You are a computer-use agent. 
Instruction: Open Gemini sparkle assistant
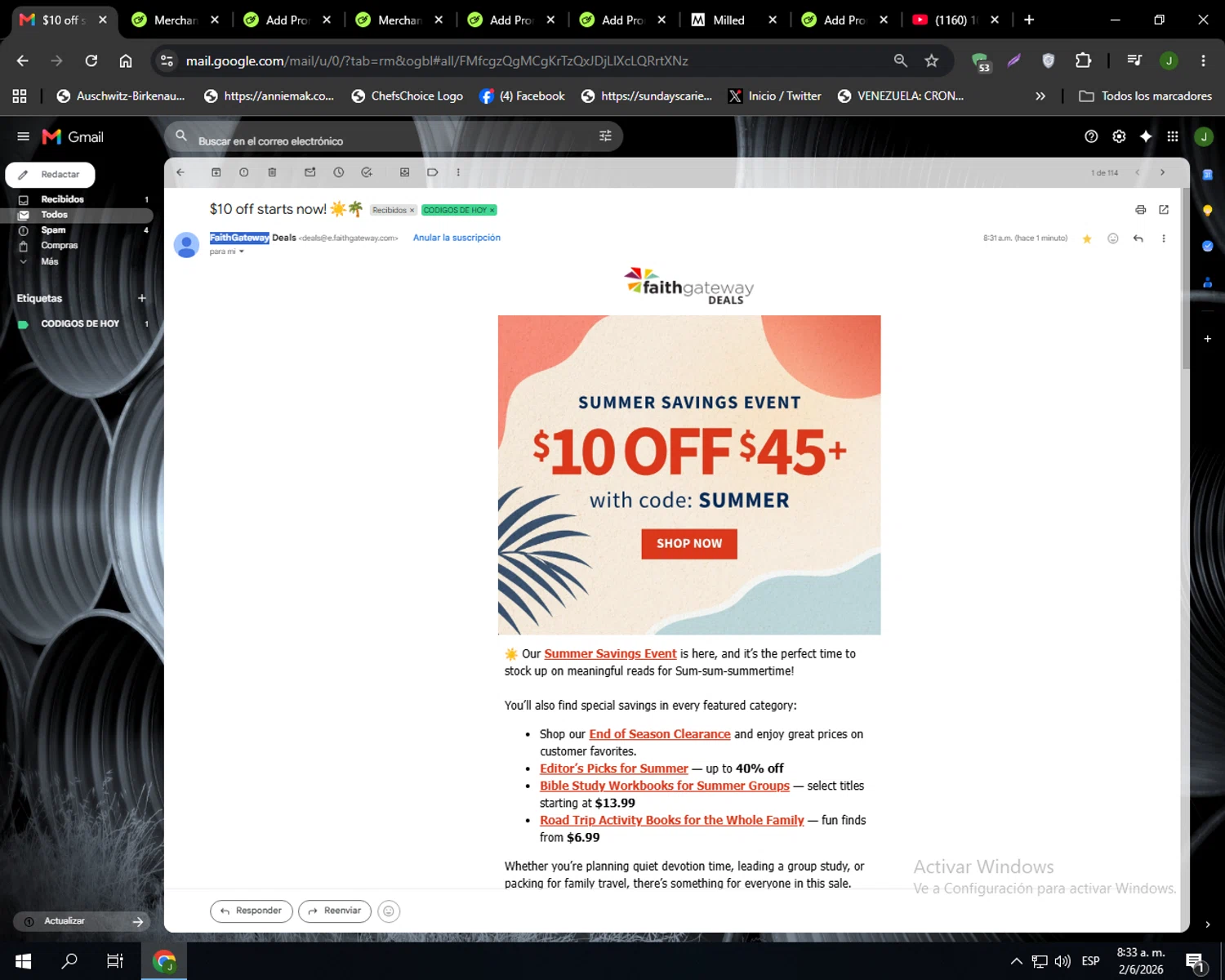tap(1146, 136)
